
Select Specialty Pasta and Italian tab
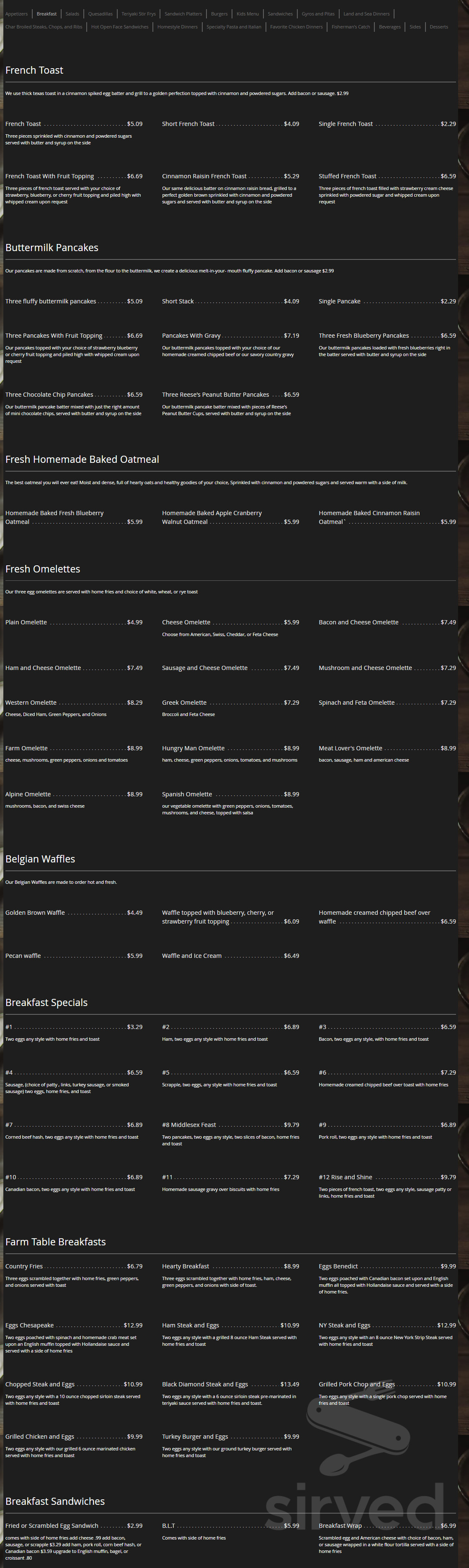point(234,27)
